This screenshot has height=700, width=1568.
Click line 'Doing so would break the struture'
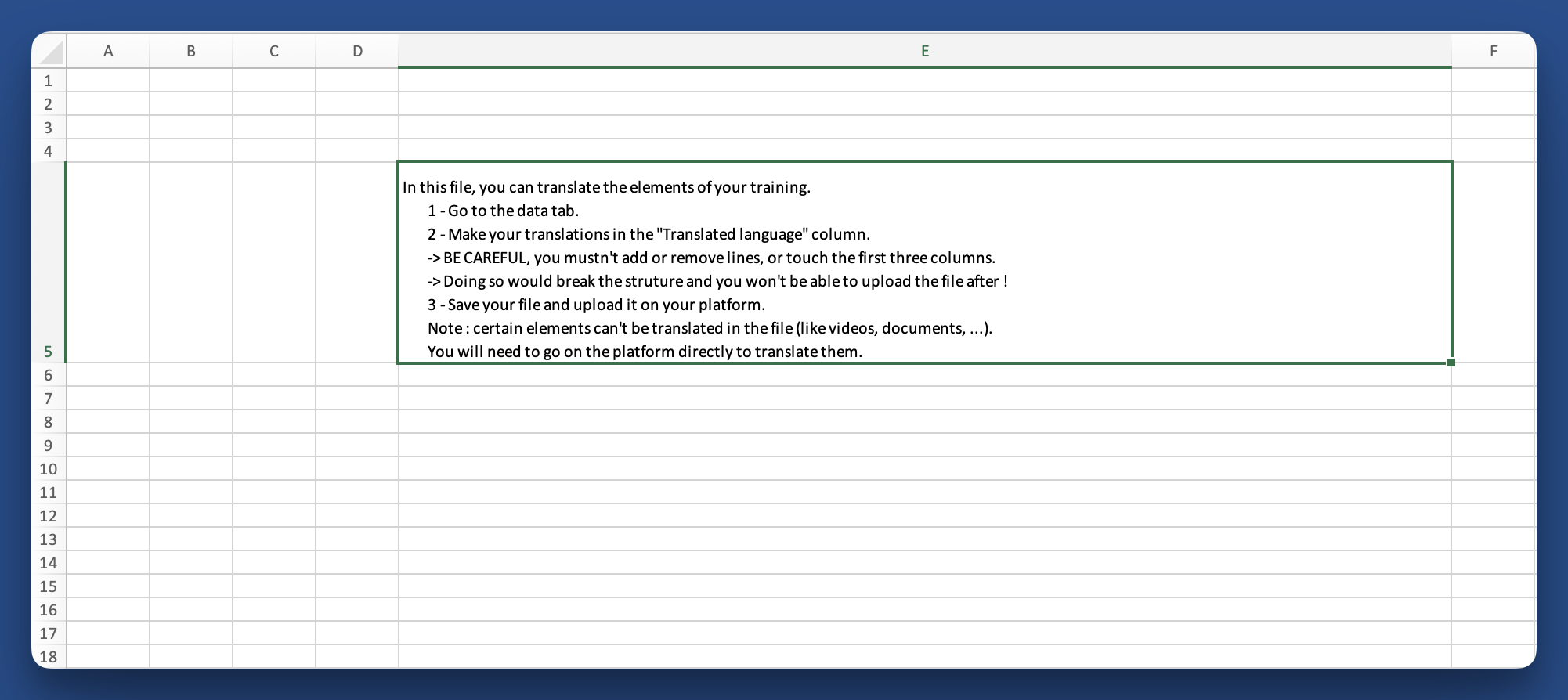point(717,281)
